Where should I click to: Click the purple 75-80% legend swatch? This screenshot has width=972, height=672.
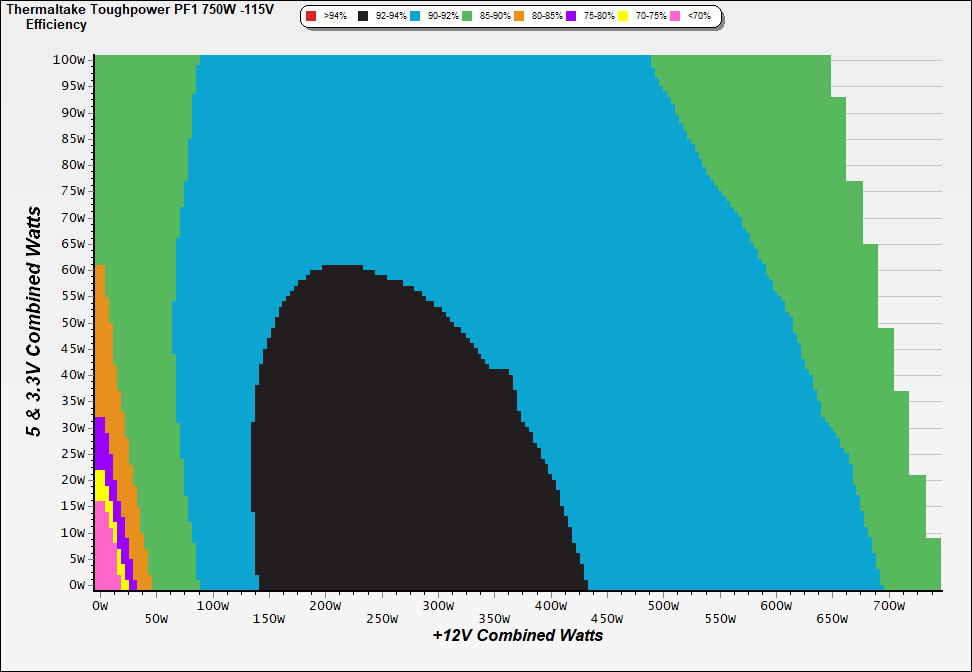(571, 17)
